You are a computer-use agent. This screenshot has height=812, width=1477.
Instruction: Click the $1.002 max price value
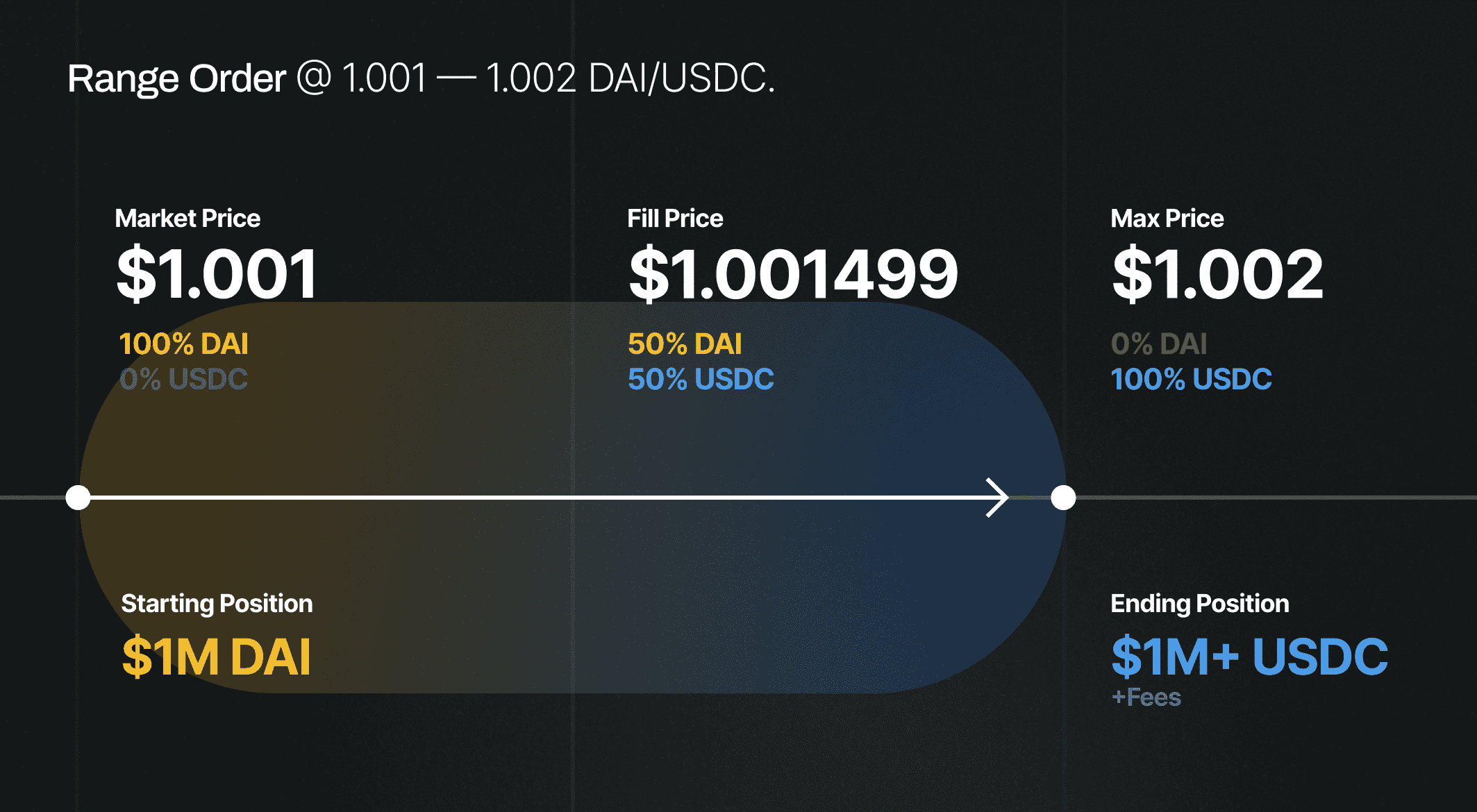pos(1217,275)
